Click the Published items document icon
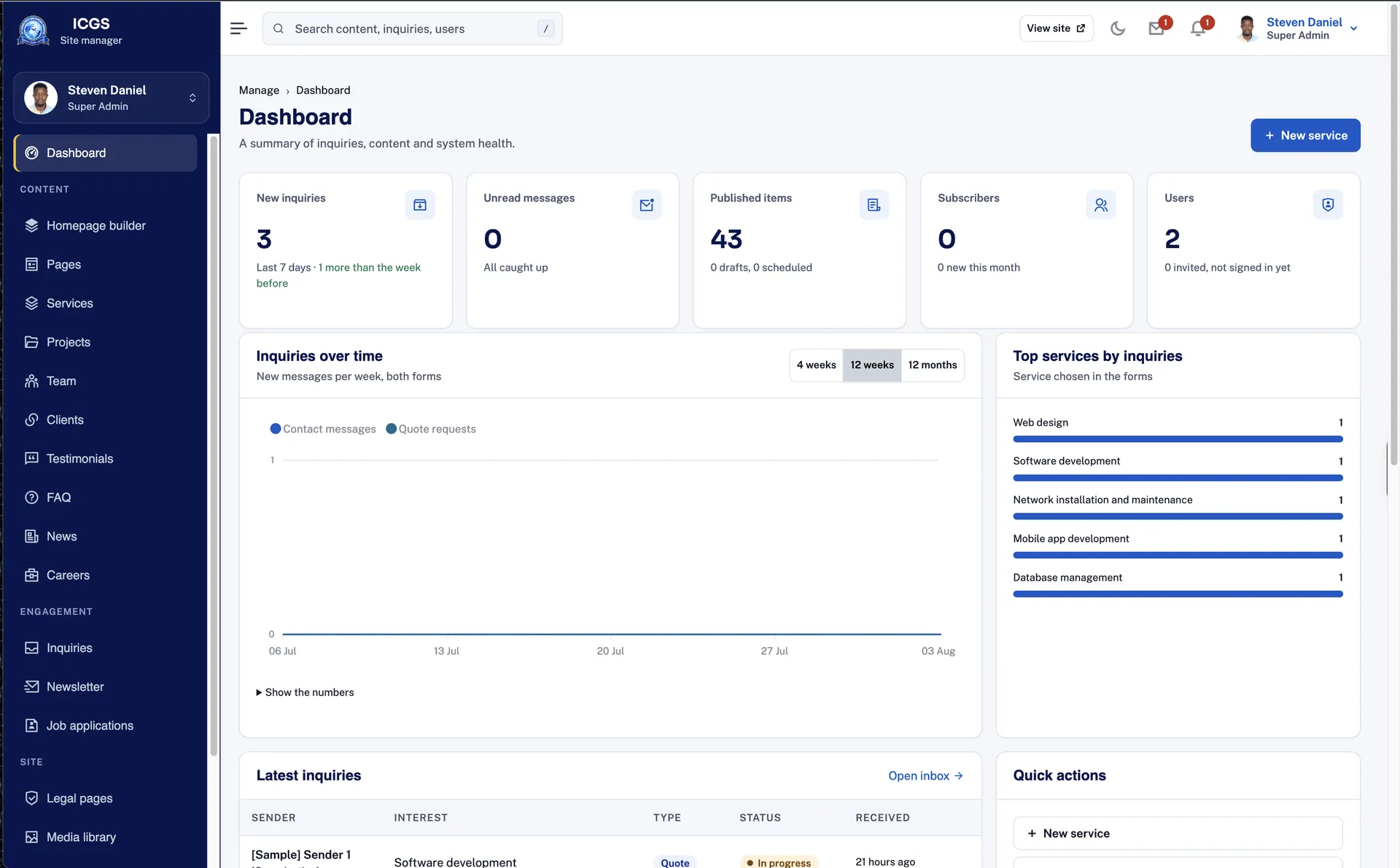 [x=874, y=205]
